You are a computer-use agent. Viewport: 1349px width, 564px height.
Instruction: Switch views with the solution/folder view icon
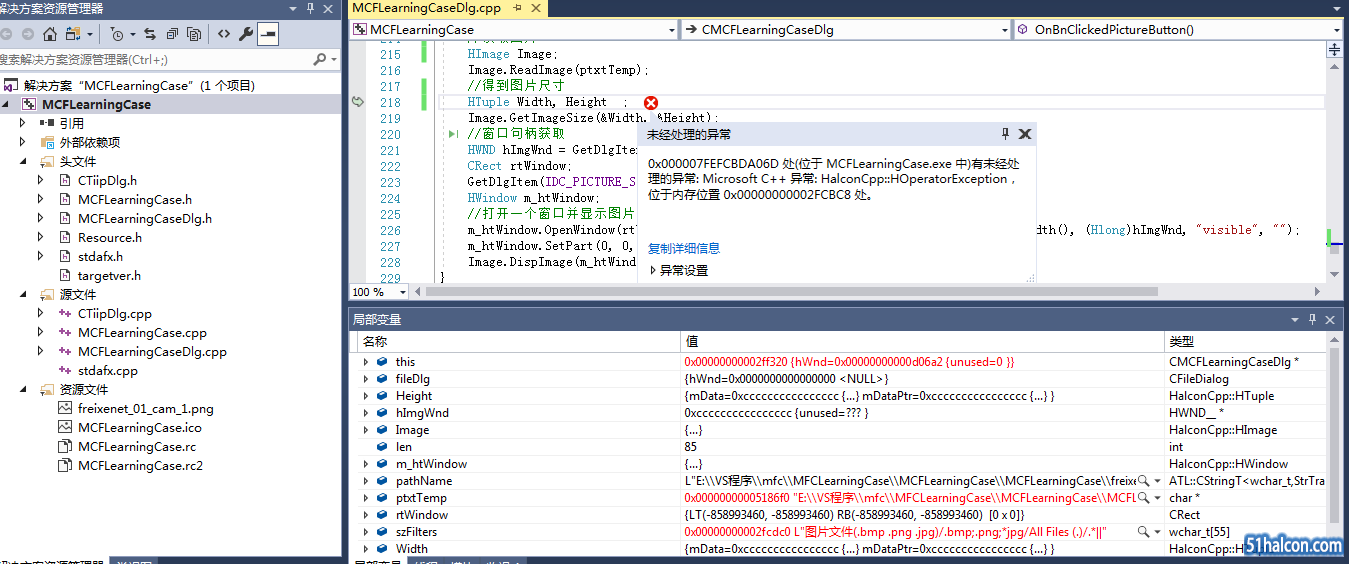click(x=73, y=34)
